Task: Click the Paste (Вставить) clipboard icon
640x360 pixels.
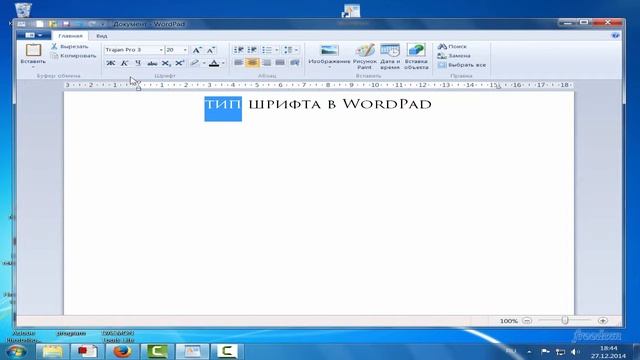Action: tap(33, 50)
